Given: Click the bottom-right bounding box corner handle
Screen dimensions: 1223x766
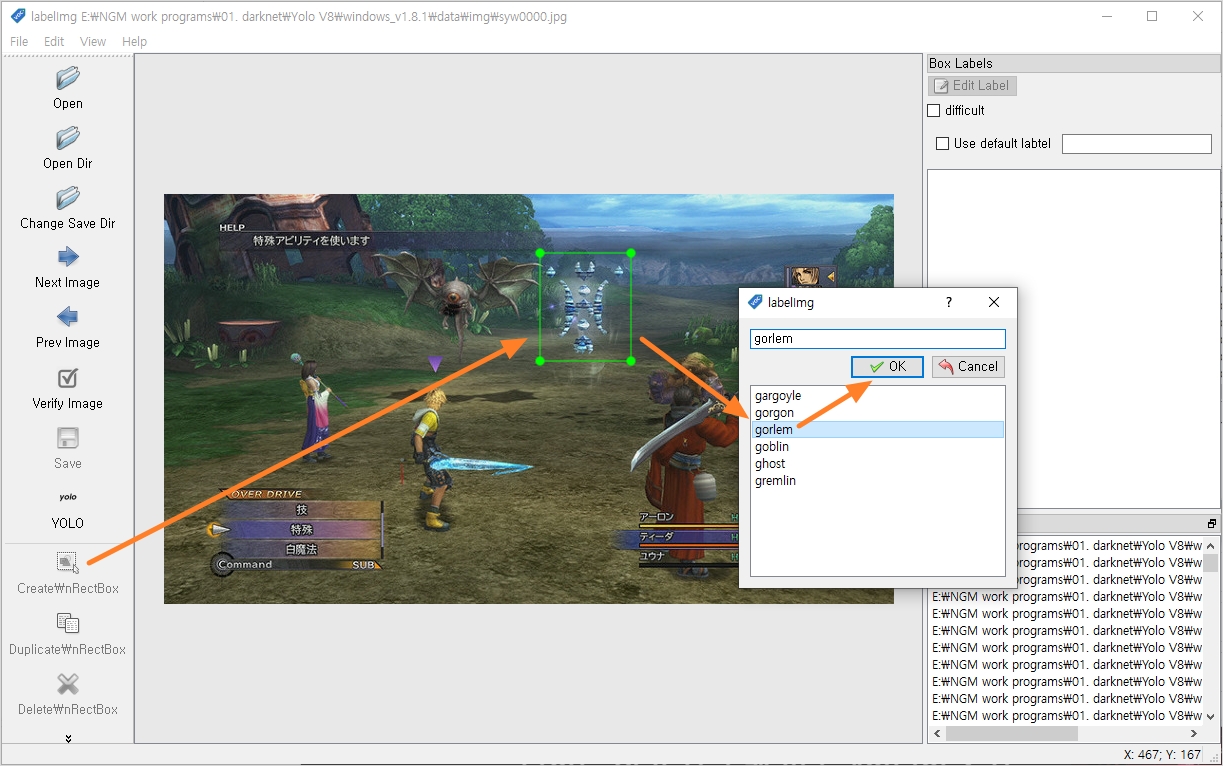Looking at the screenshot, I should [x=631, y=361].
